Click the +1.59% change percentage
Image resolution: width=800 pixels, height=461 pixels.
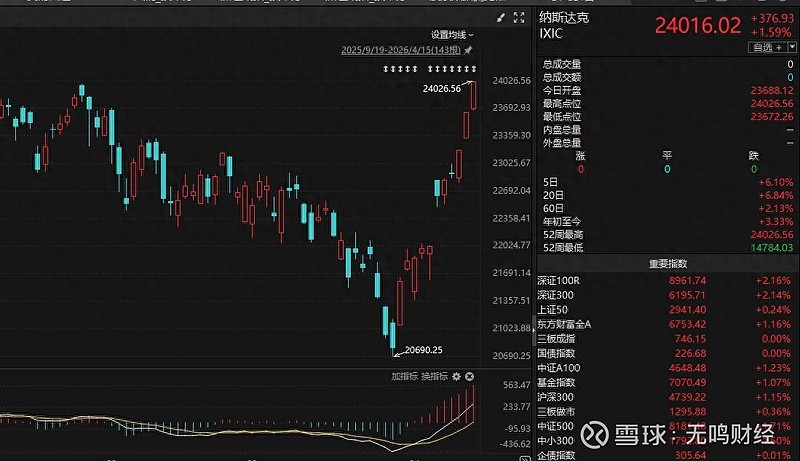[x=770, y=32]
